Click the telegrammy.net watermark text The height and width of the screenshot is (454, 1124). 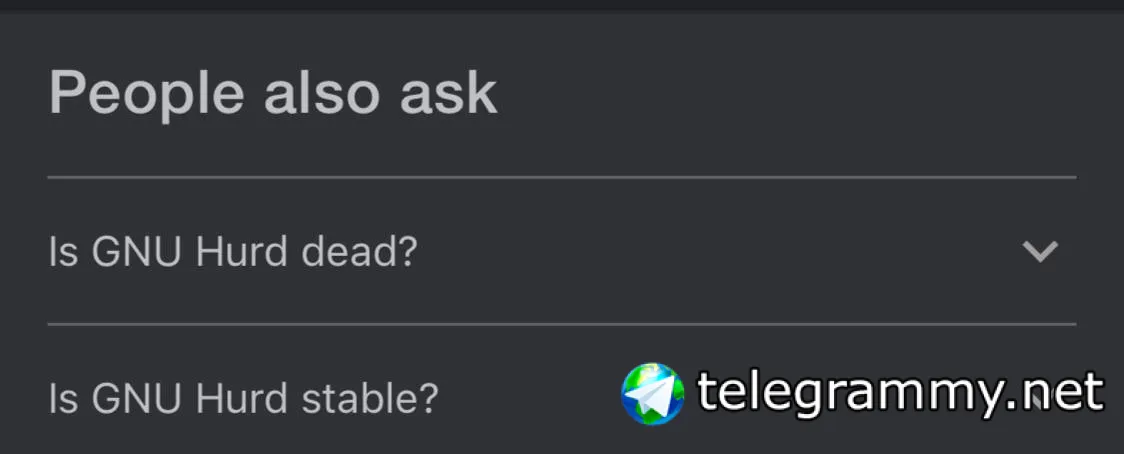click(900, 393)
